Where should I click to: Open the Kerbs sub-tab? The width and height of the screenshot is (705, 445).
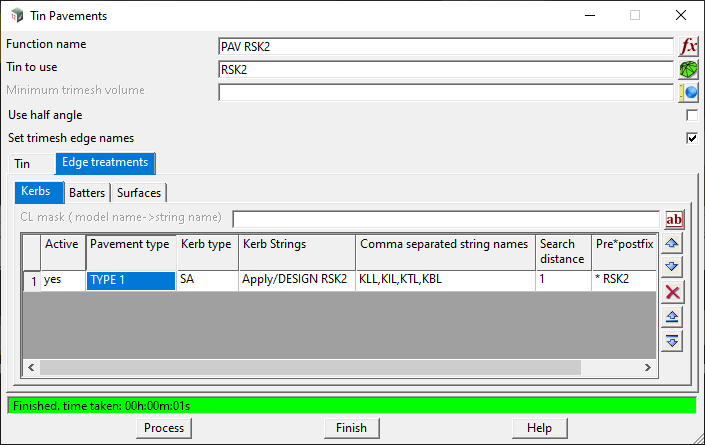tap(39, 191)
